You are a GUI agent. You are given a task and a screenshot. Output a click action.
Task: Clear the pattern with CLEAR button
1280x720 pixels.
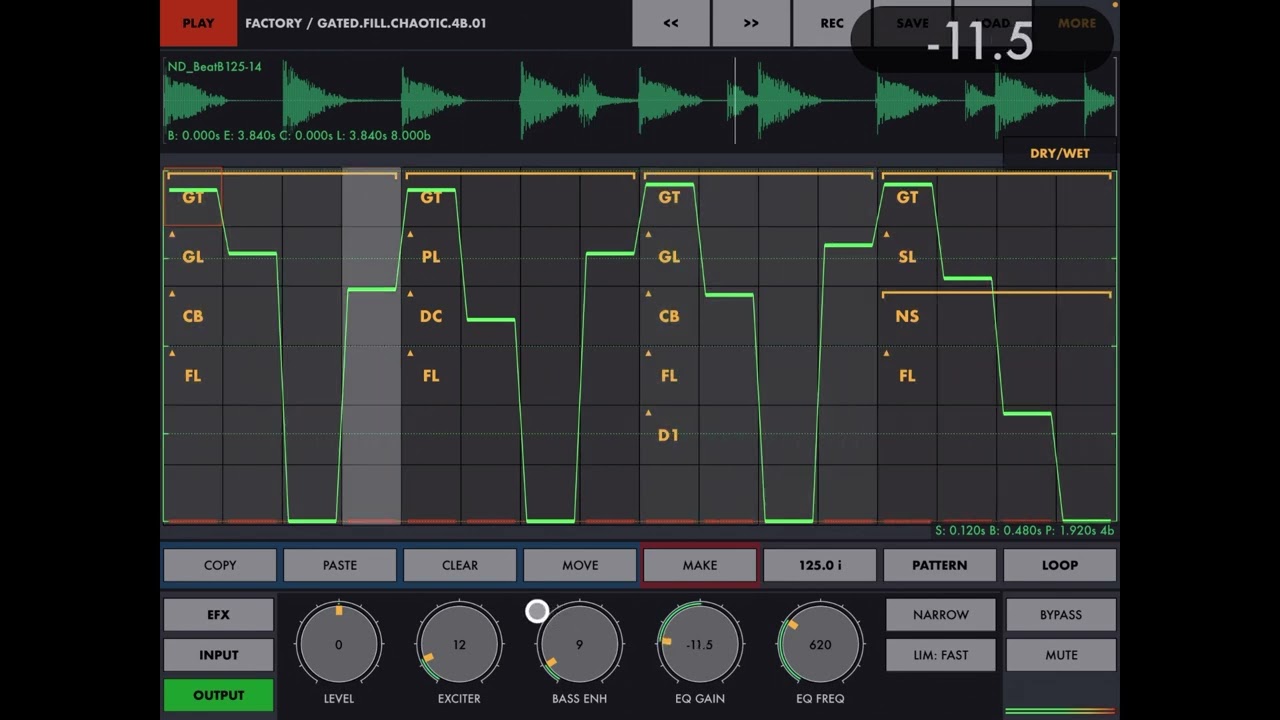(460, 565)
